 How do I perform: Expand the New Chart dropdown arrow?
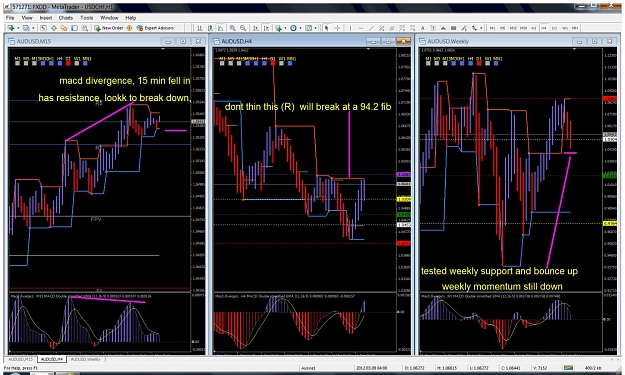(18, 28)
